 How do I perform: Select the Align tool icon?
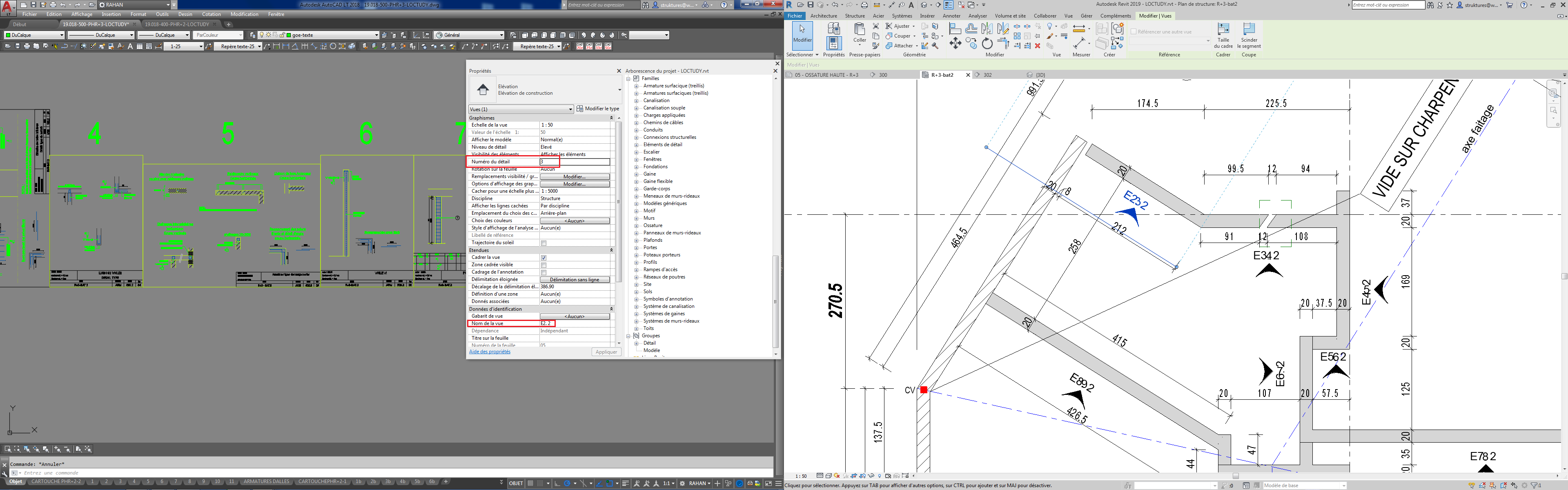point(955,28)
